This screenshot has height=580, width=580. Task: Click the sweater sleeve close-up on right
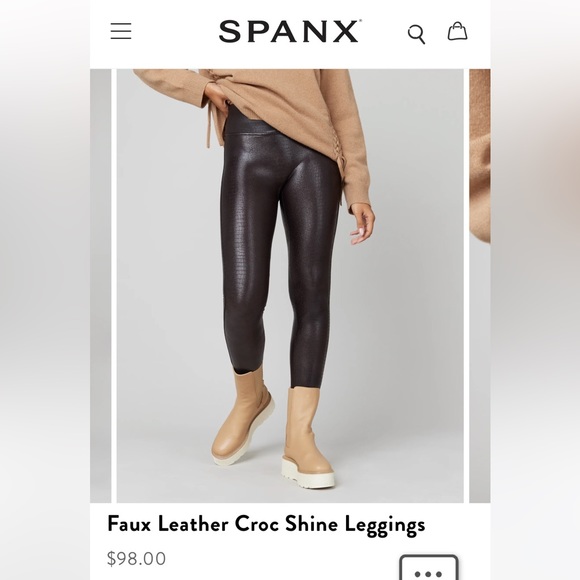pos(480,155)
